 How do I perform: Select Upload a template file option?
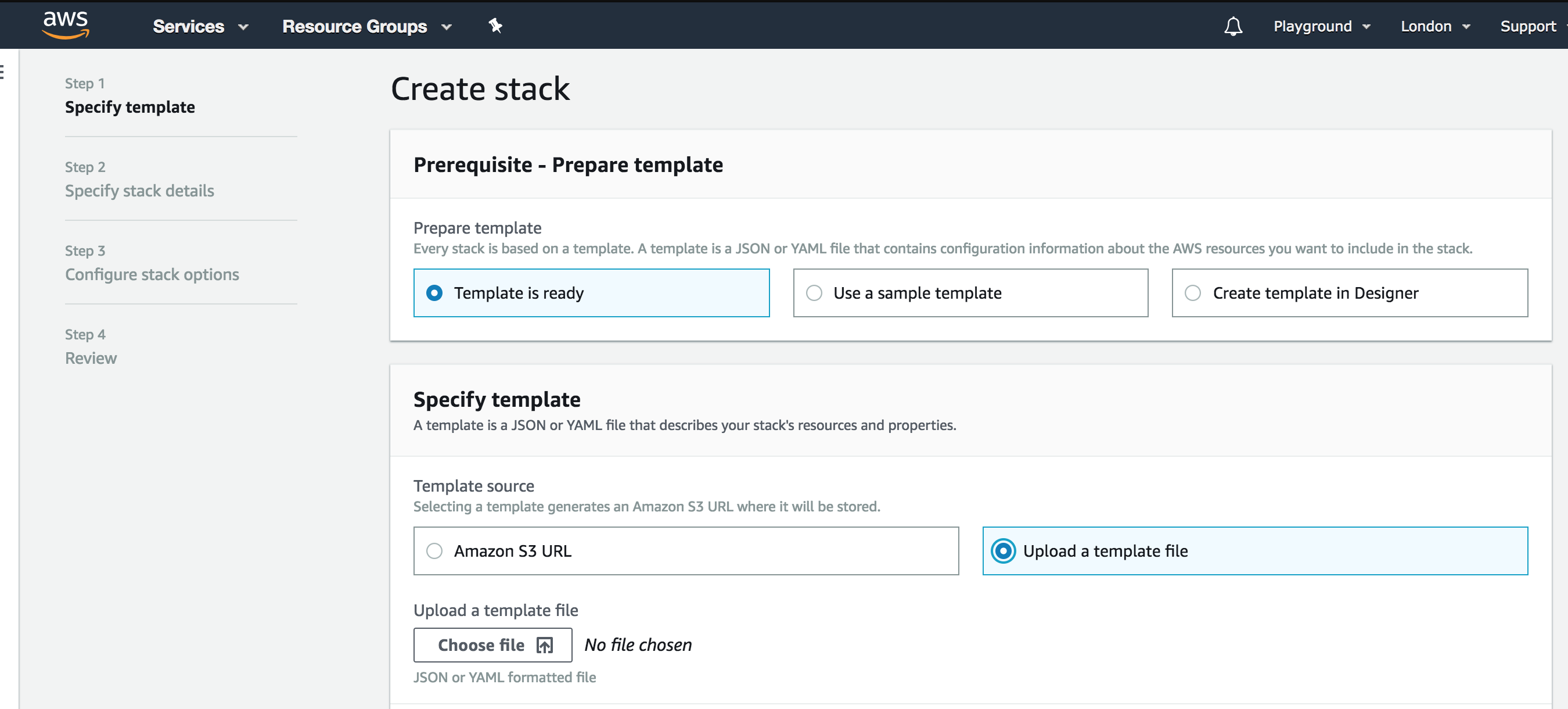[1002, 550]
